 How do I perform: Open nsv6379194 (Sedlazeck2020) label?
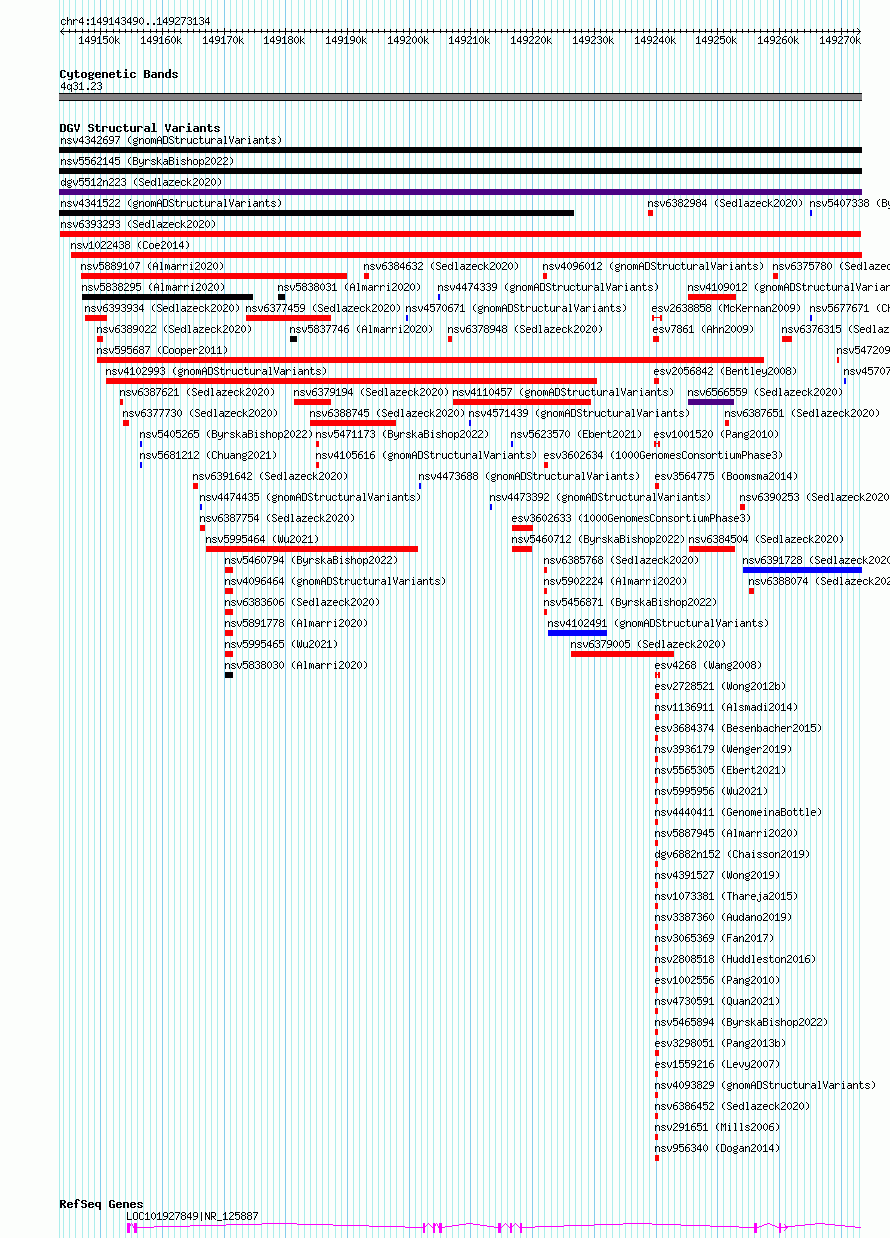tap(370, 392)
